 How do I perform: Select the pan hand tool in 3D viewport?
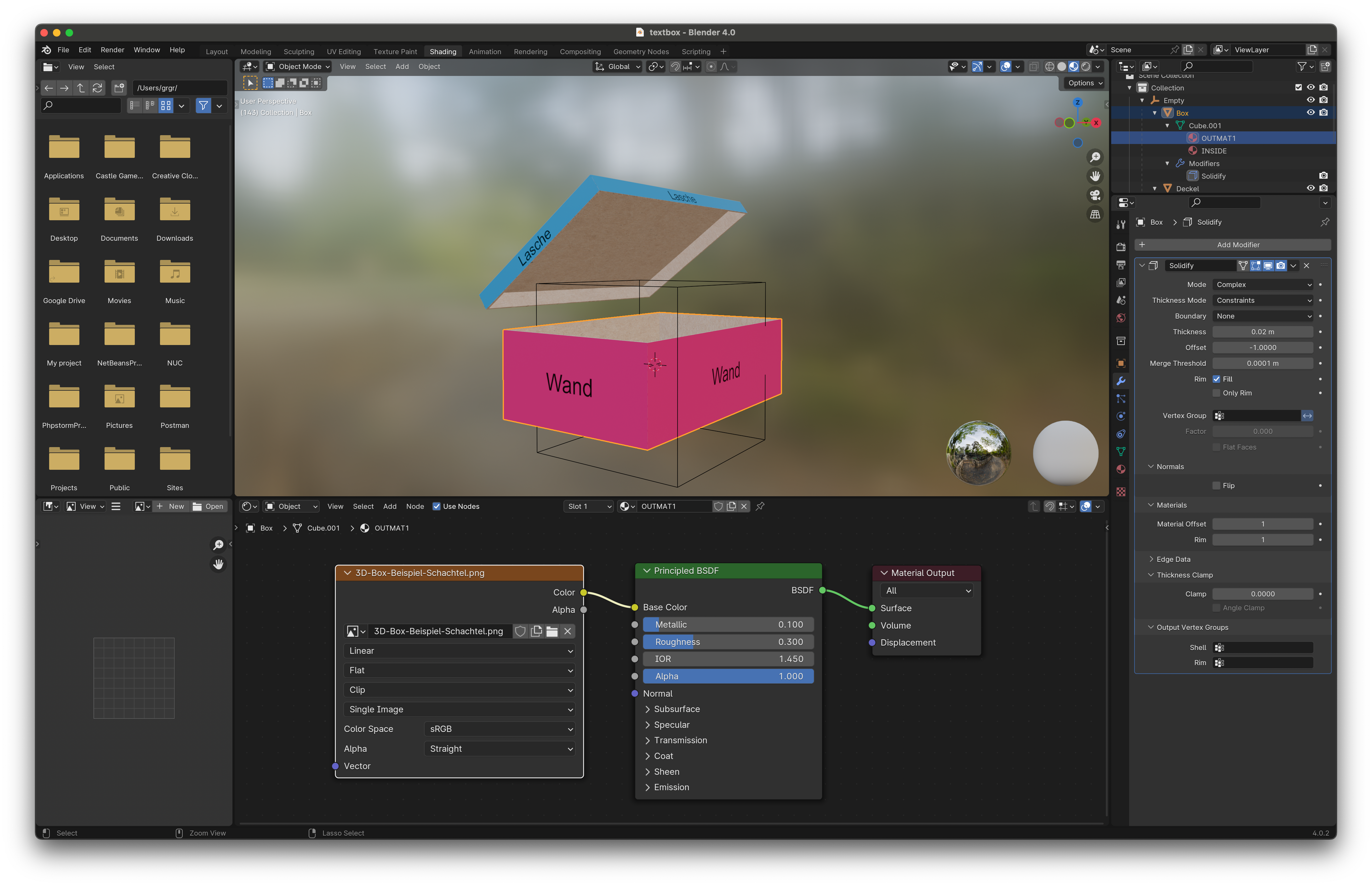[x=1095, y=176]
